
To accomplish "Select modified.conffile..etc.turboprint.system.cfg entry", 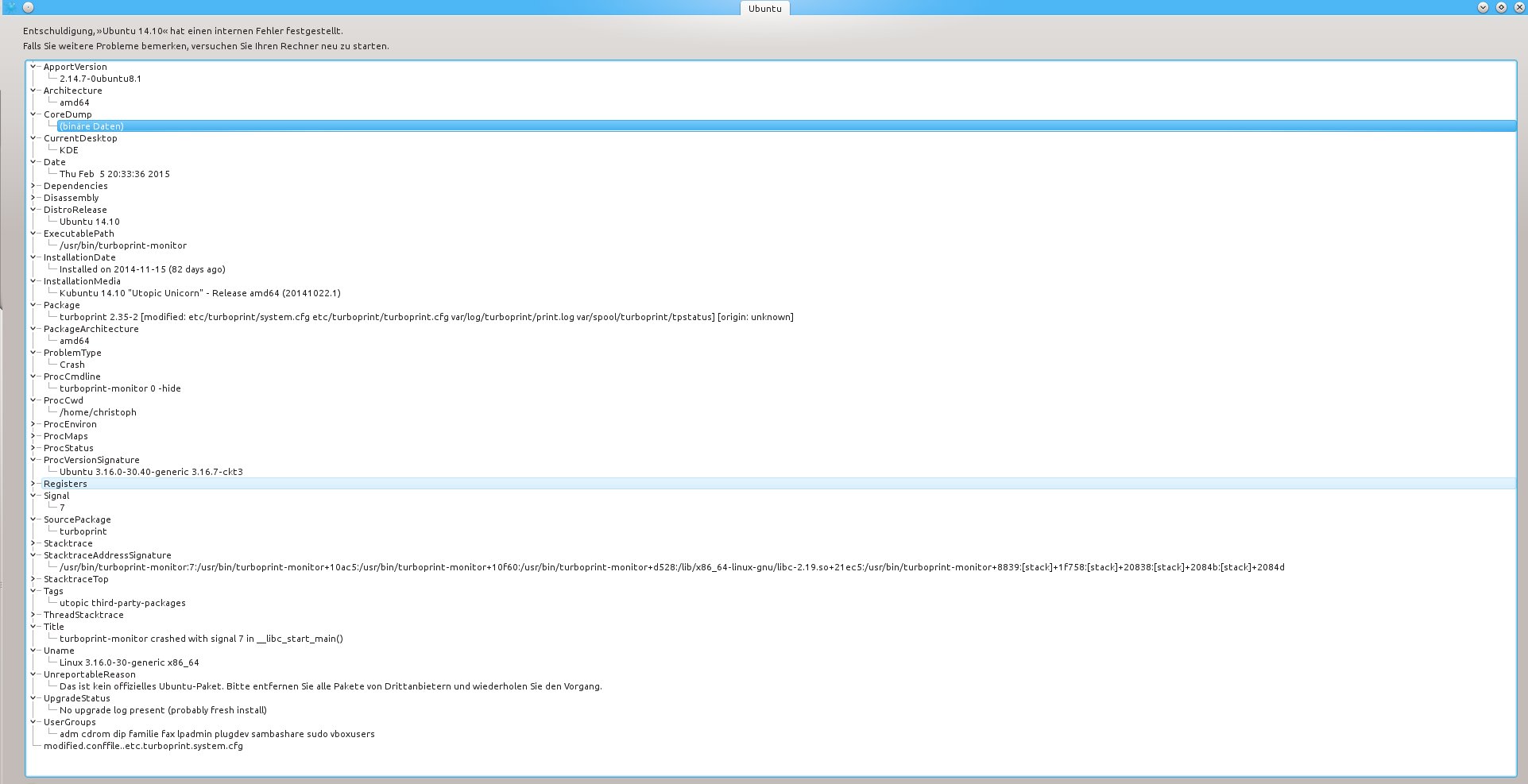I will (143, 746).
